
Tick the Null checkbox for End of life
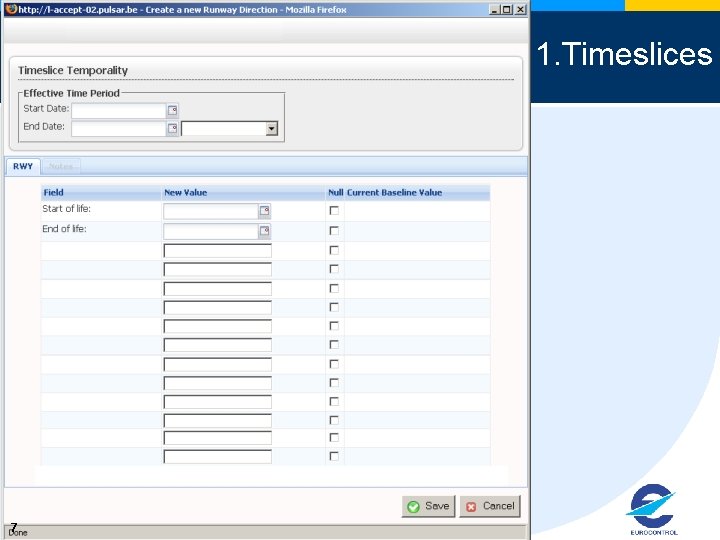334,231
